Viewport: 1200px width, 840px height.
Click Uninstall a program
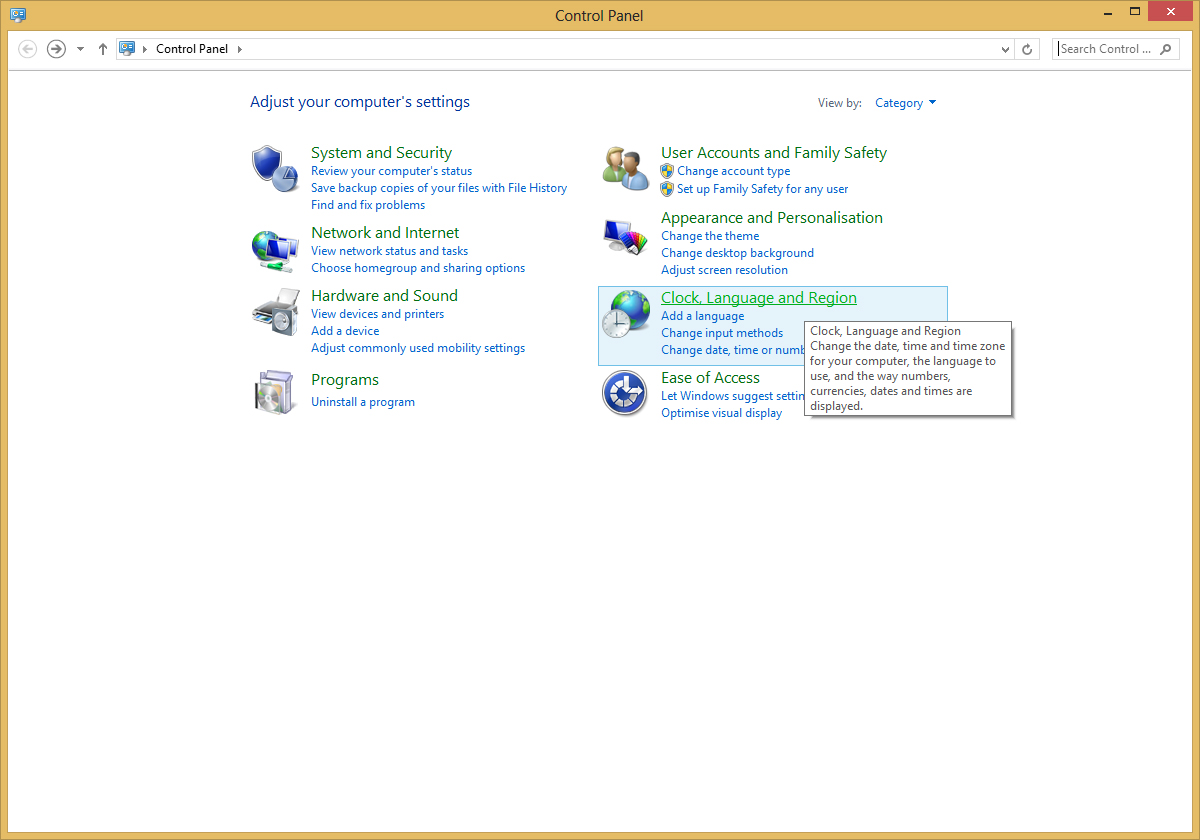click(363, 402)
